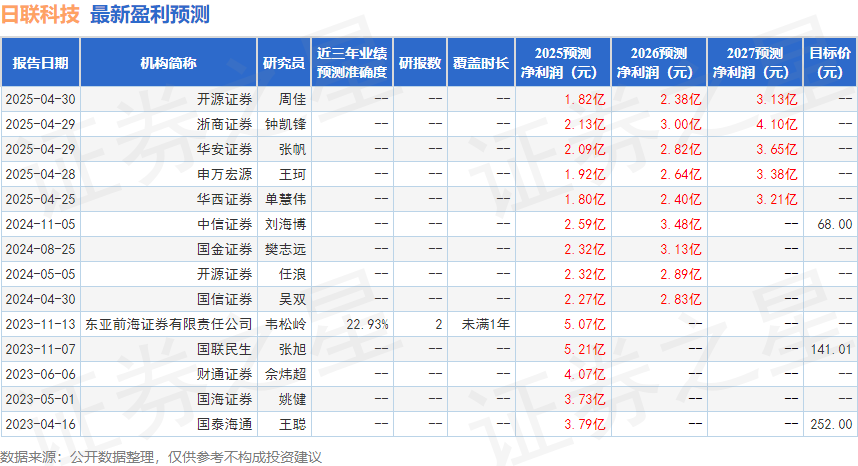Viewport: 858px width, 466px height.
Task: Click the 研究员 column header
Action: pos(284,63)
